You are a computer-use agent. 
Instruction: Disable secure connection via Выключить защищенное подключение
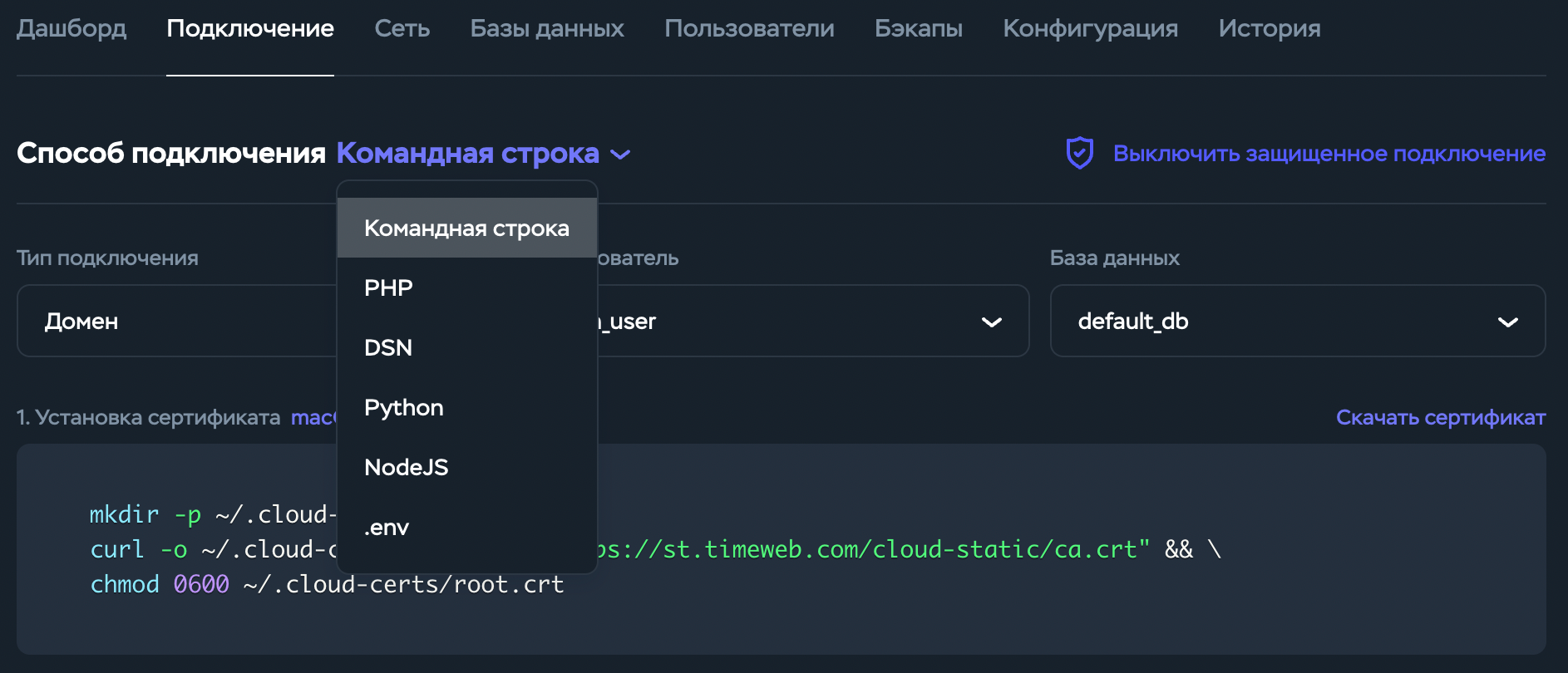pos(1329,154)
